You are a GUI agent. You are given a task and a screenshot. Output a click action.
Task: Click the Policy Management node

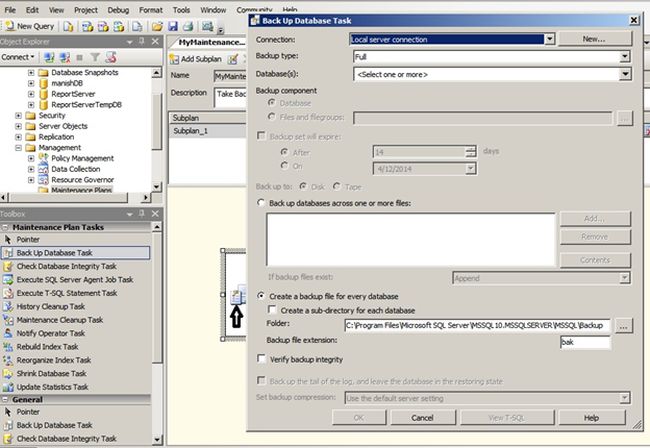pos(82,158)
